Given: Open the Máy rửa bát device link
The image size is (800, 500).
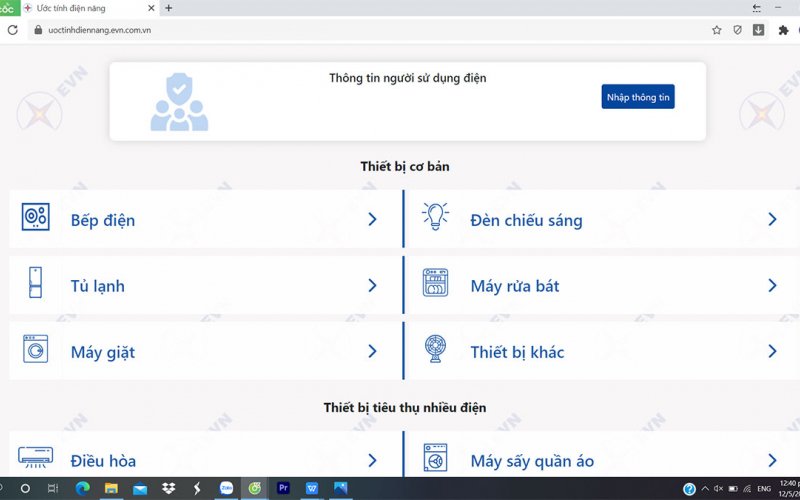Looking at the screenshot, I should coord(515,286).
